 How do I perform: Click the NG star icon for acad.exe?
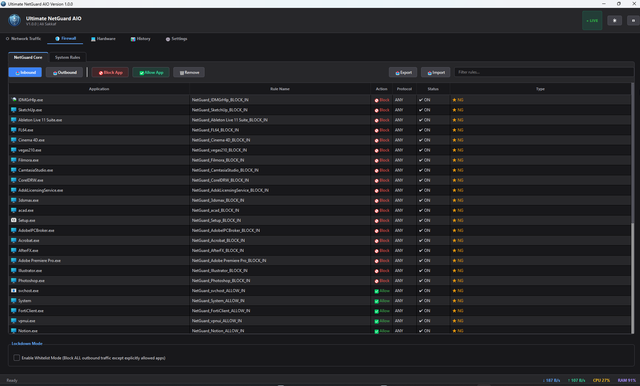(454, 210)
